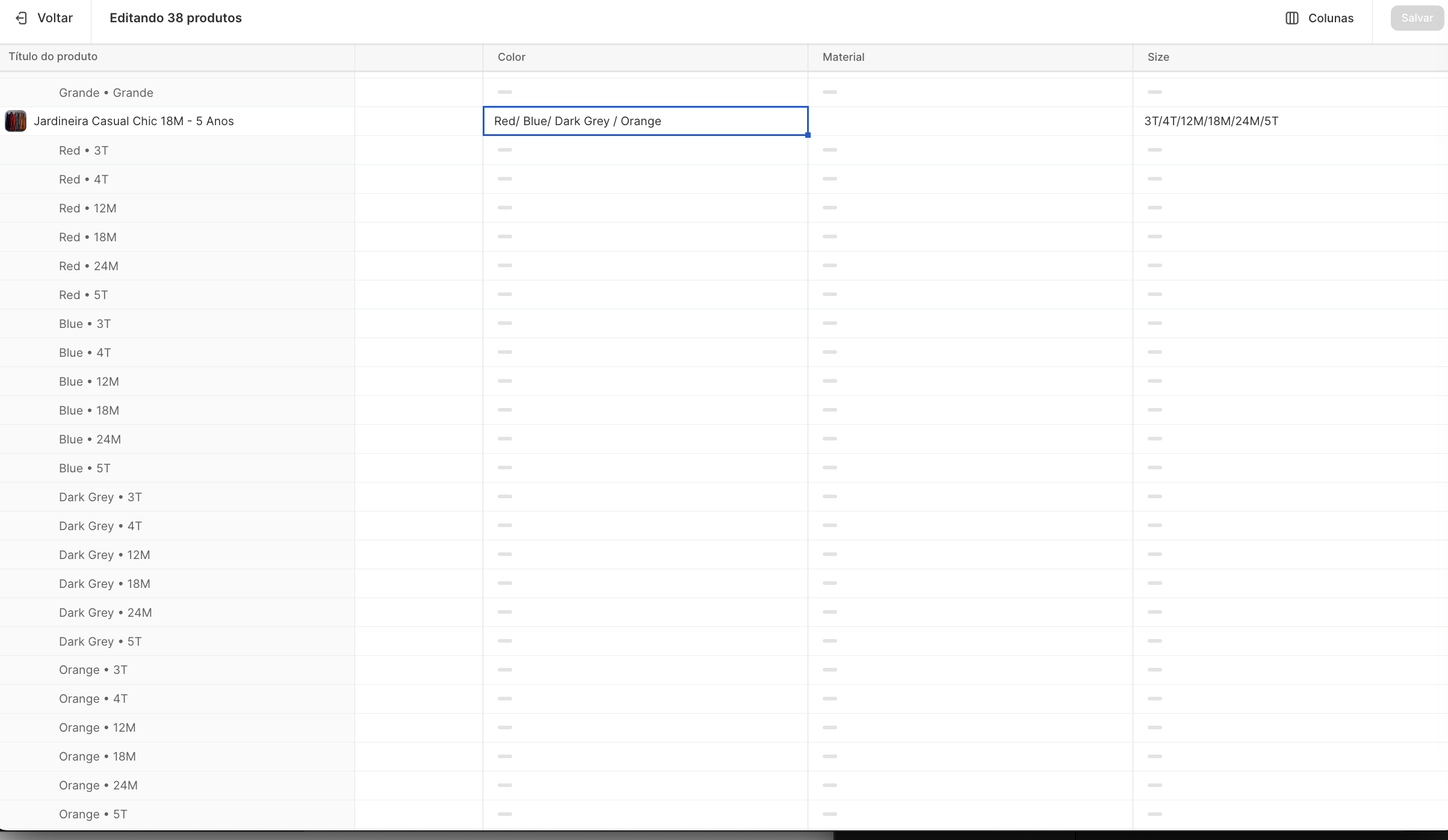Click Jardineira Casual Chic product thumbnail
The height and width of the screenshot is (840, 1448).
16,121
